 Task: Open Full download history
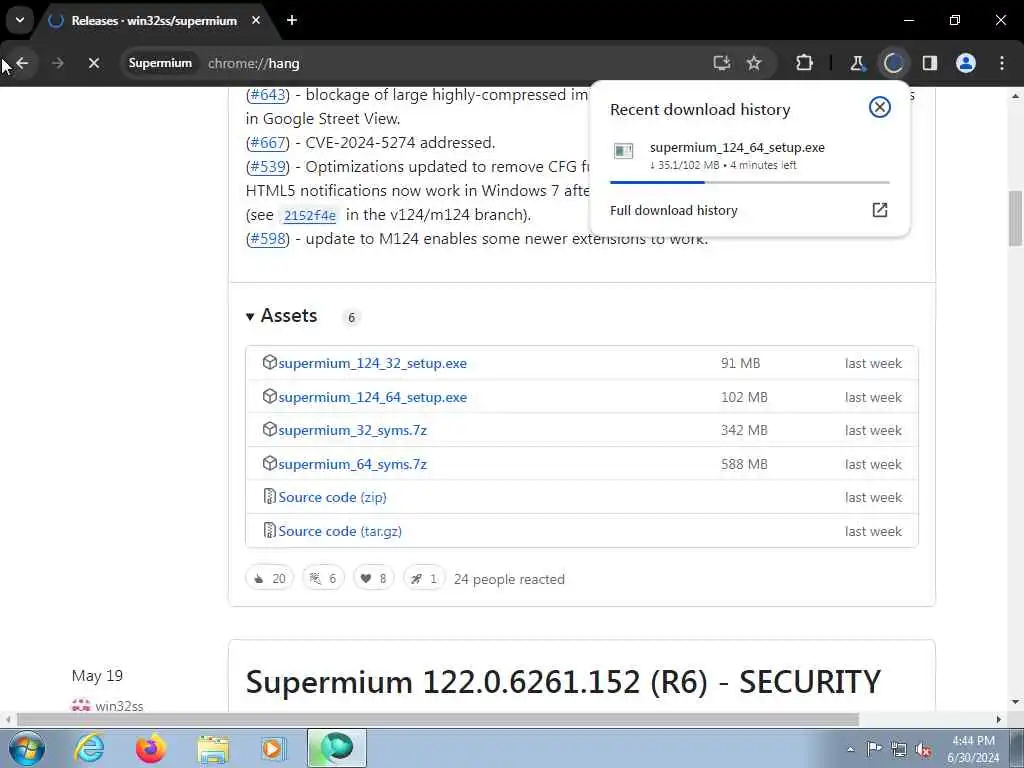pos(674,210)
